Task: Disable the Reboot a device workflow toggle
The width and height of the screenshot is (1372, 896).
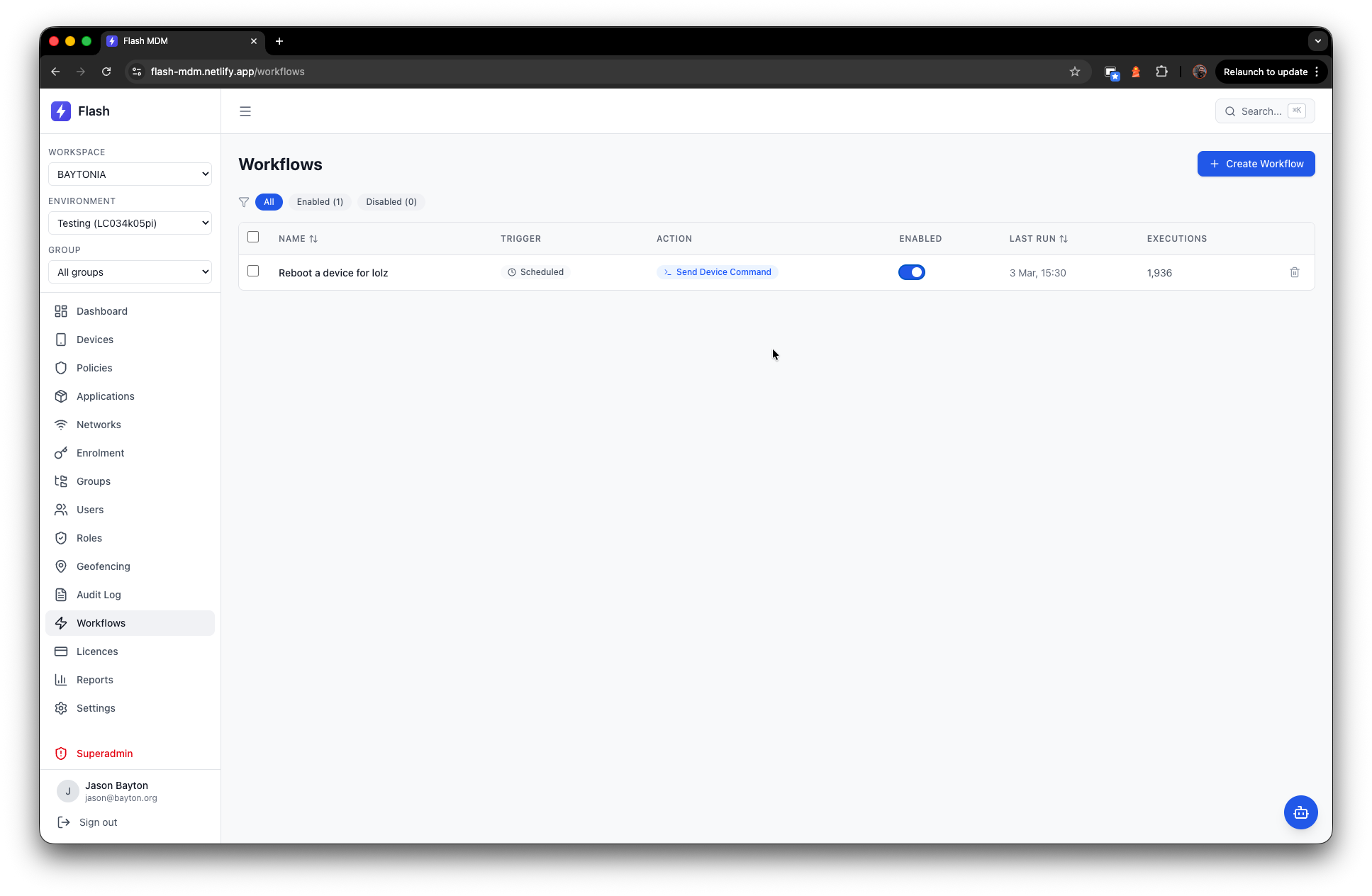Action: pos(911,272)
